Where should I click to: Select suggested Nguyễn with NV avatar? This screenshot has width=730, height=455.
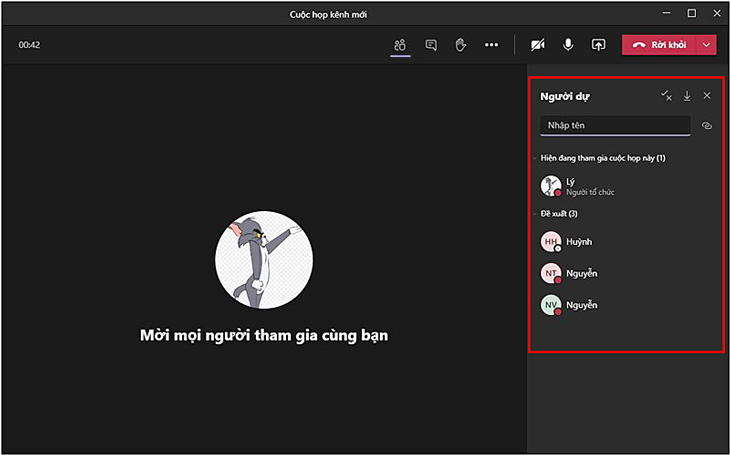[626, 305]
